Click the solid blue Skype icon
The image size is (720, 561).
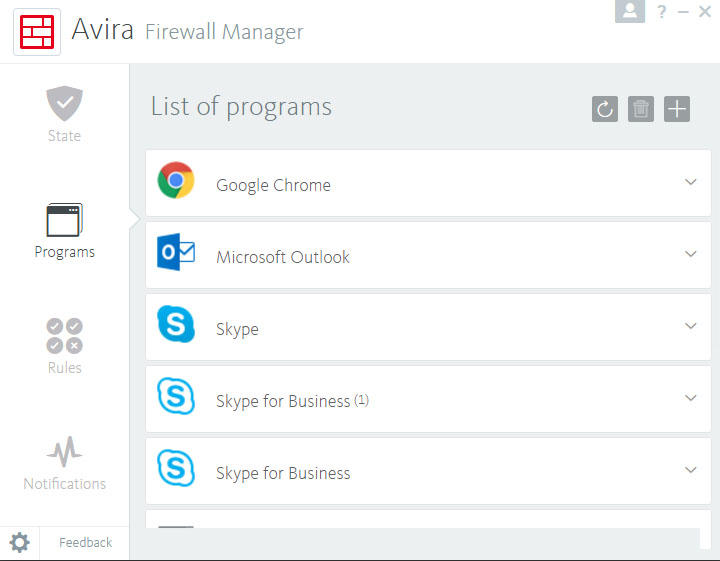[176, 324]
